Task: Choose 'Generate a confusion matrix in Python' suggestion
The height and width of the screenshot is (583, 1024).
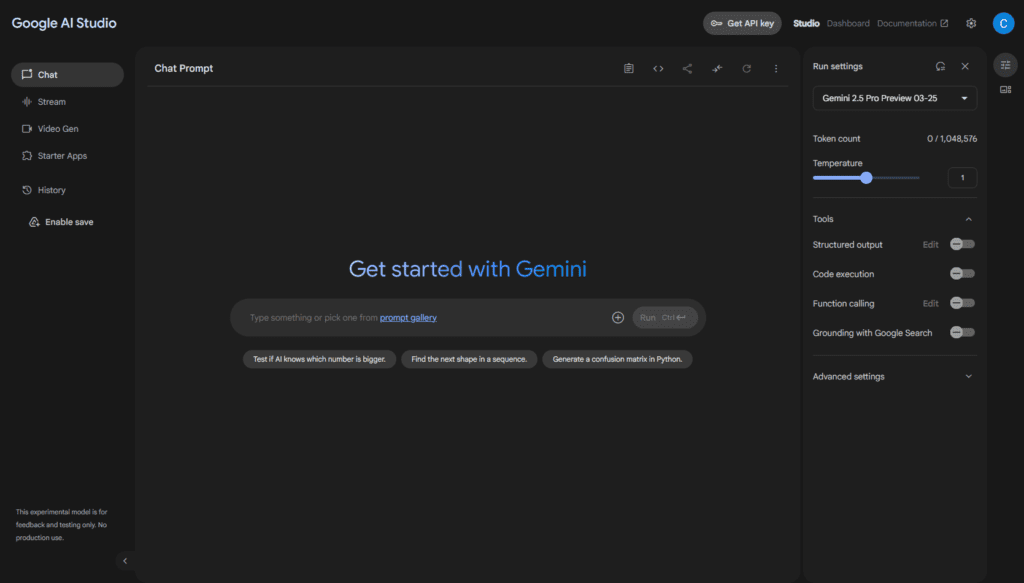Action: click(x=617, y=359)
